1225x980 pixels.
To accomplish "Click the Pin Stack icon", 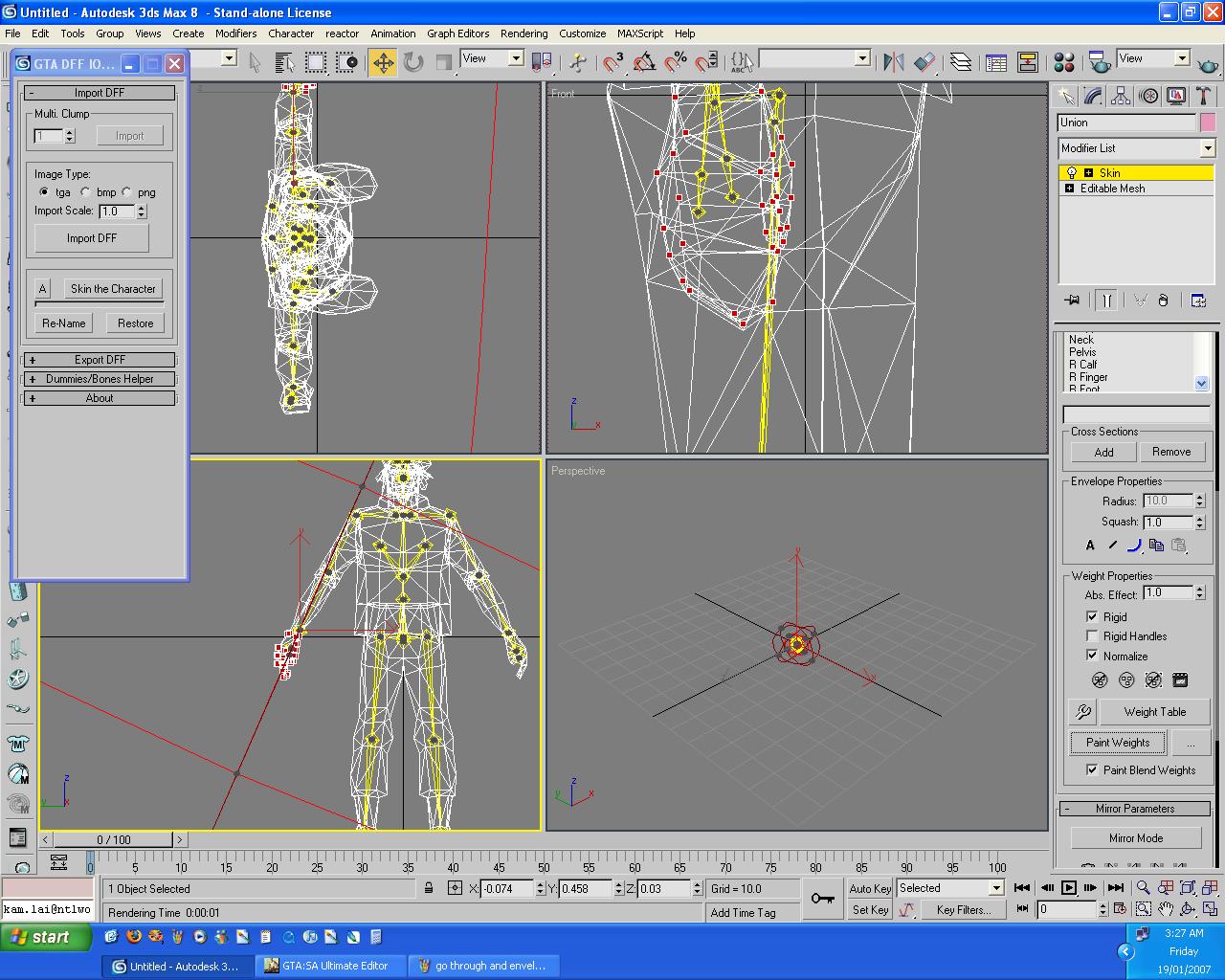I will [1072, 301].
